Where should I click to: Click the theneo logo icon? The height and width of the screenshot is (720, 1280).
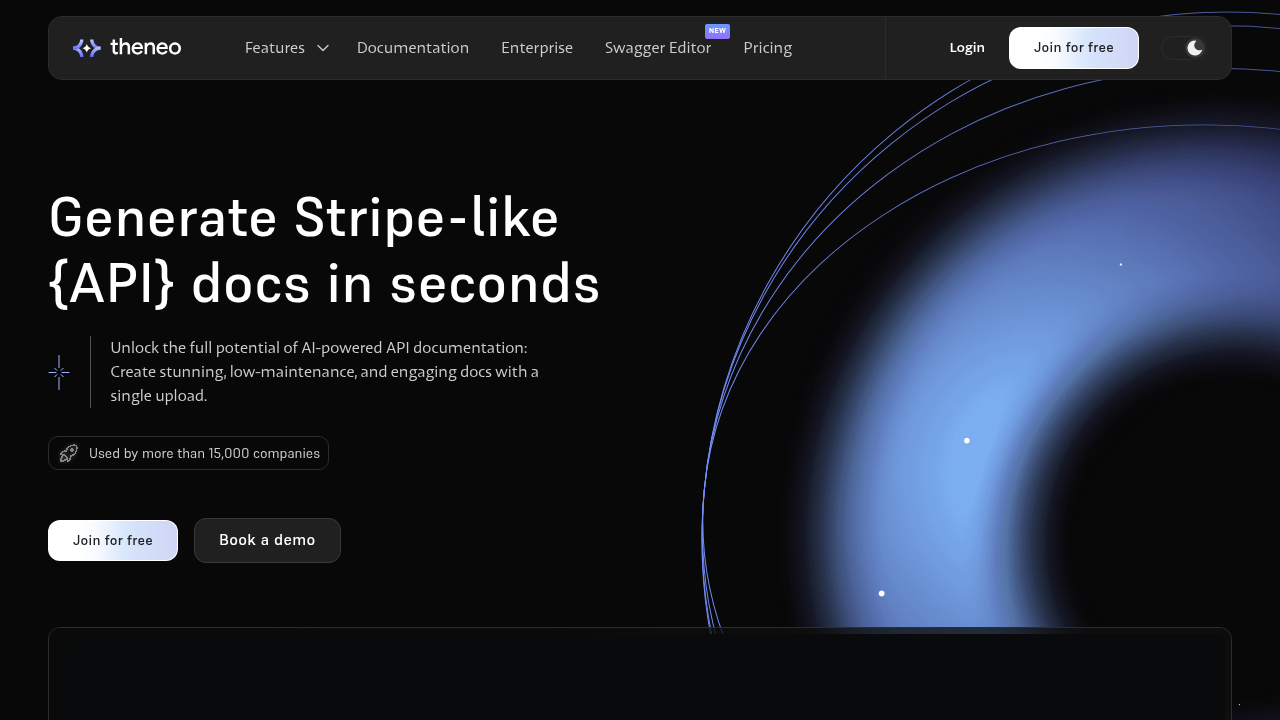pos(87,48)
